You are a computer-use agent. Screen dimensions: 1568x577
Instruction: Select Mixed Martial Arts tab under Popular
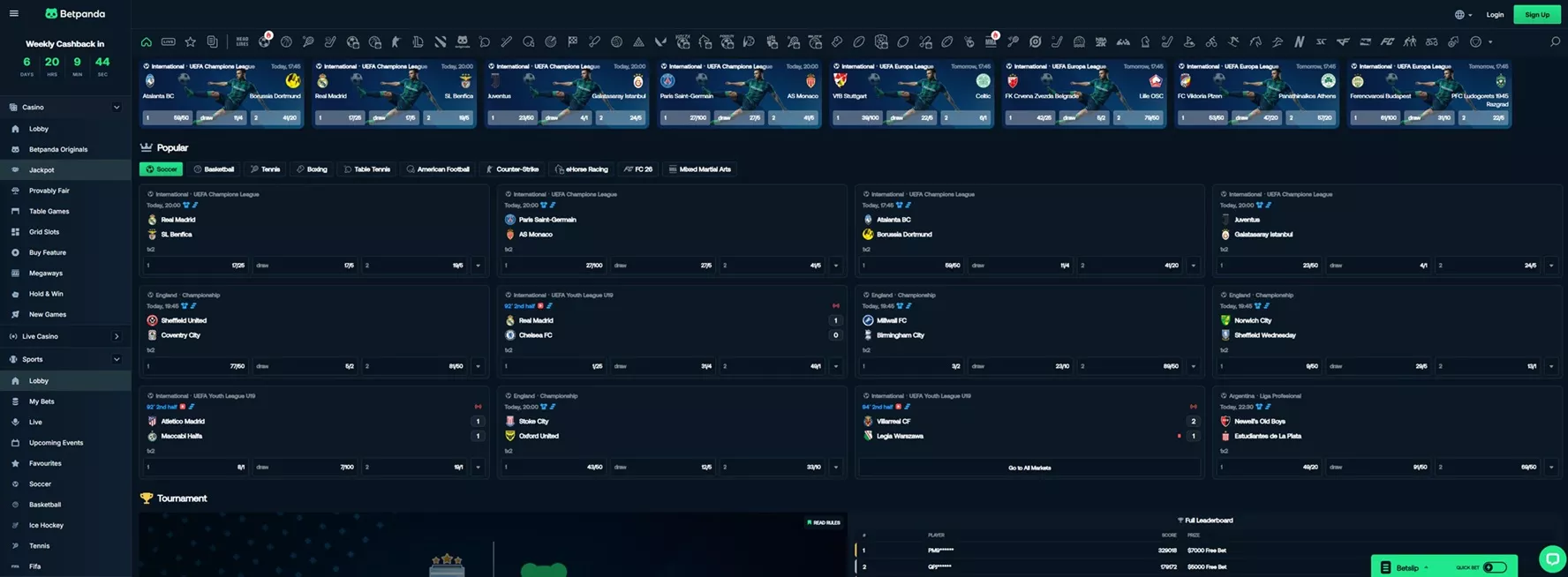tap(700, 169)
